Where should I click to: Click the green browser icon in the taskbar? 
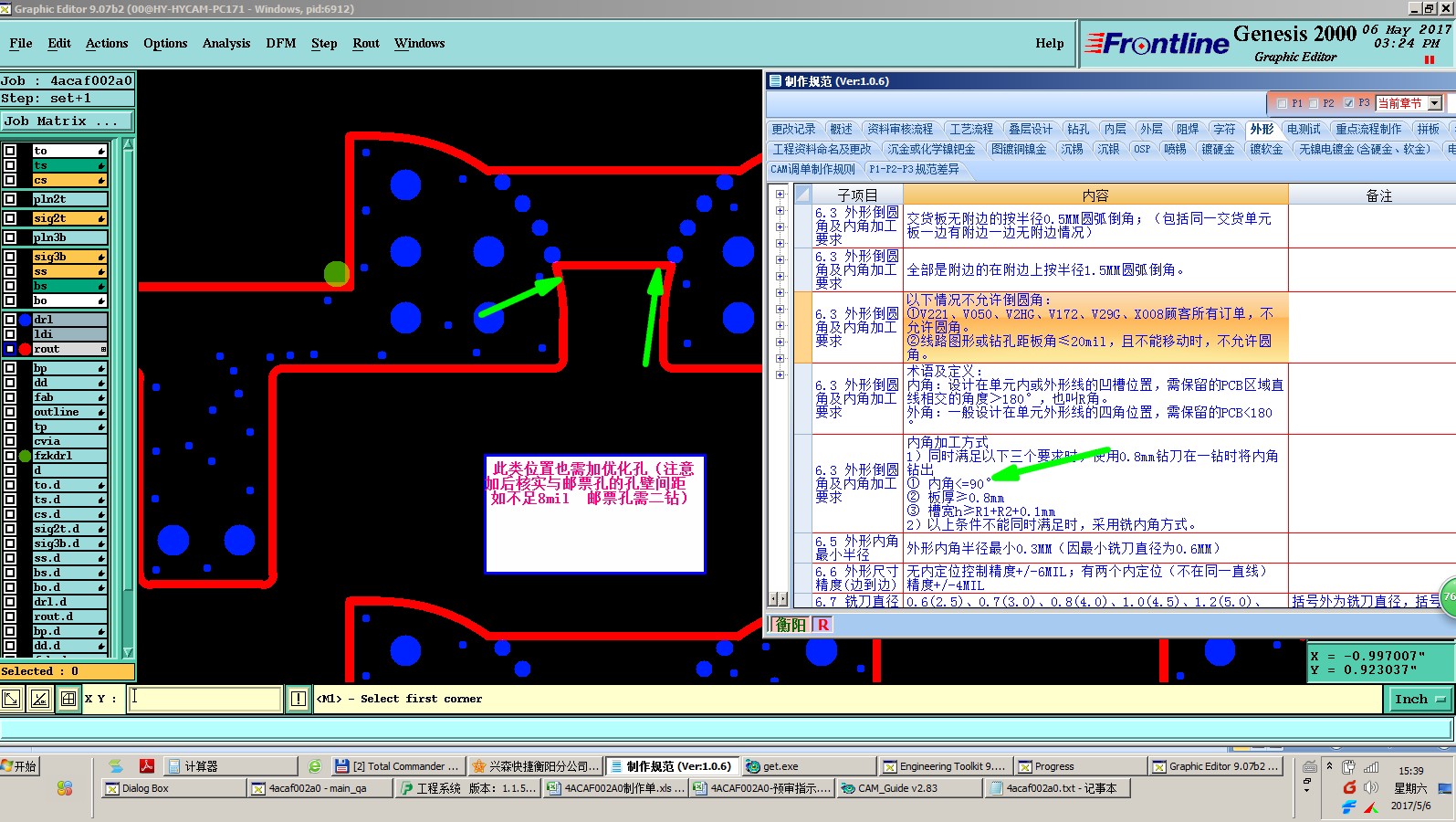pyautogui.click(x=315, y=766)
